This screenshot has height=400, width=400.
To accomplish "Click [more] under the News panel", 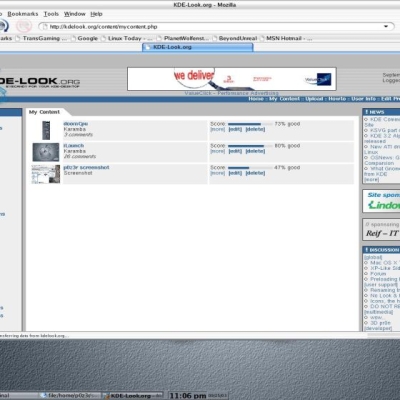I will coord(371,180).
